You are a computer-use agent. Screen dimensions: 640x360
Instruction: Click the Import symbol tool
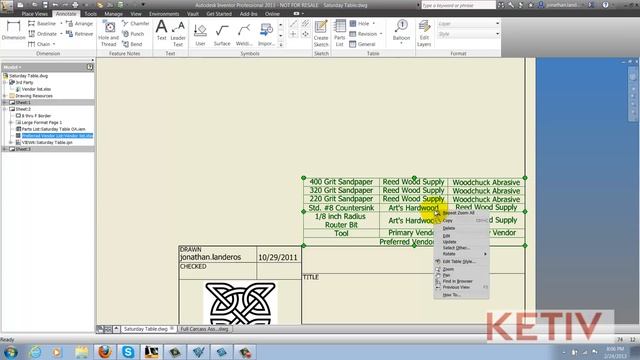point(267,35)
